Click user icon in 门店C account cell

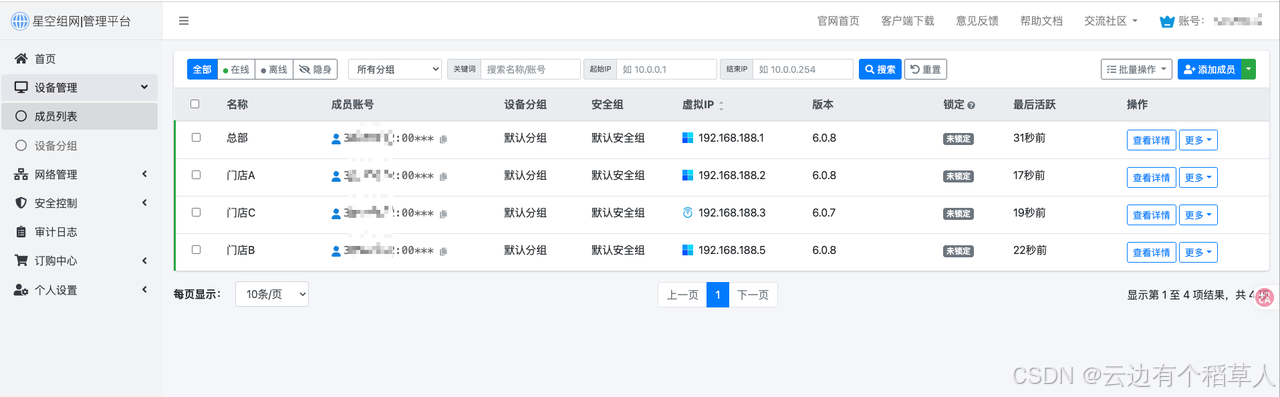click(x=336, y=213)
